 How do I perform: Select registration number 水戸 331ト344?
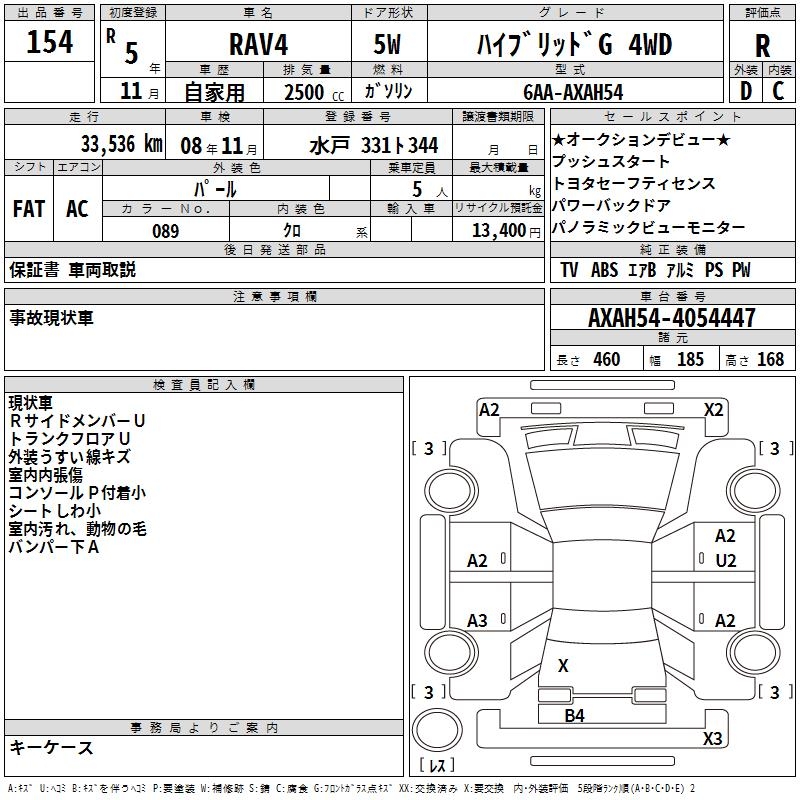point(373,146)
